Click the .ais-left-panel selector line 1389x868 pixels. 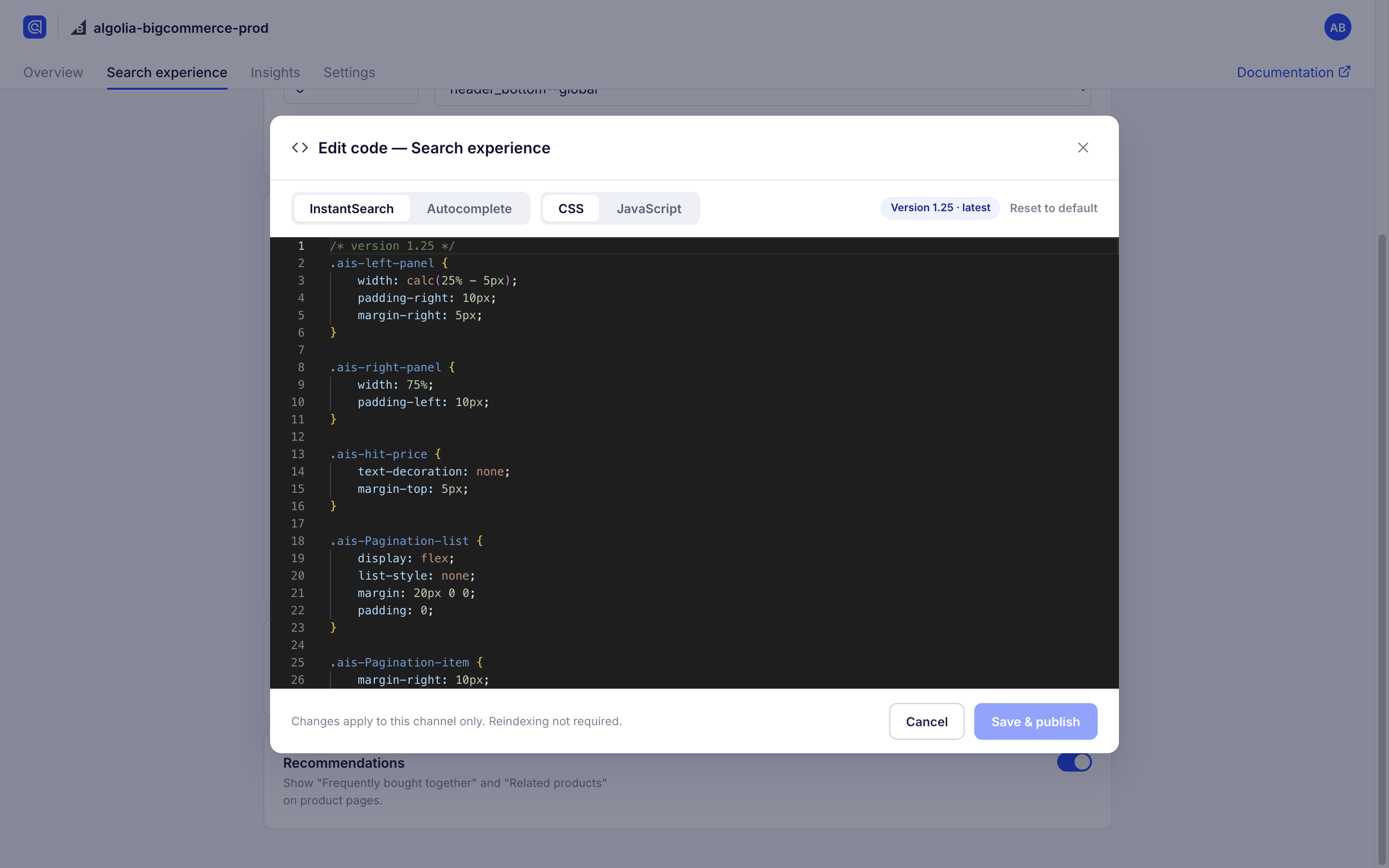tap(389, 263)
